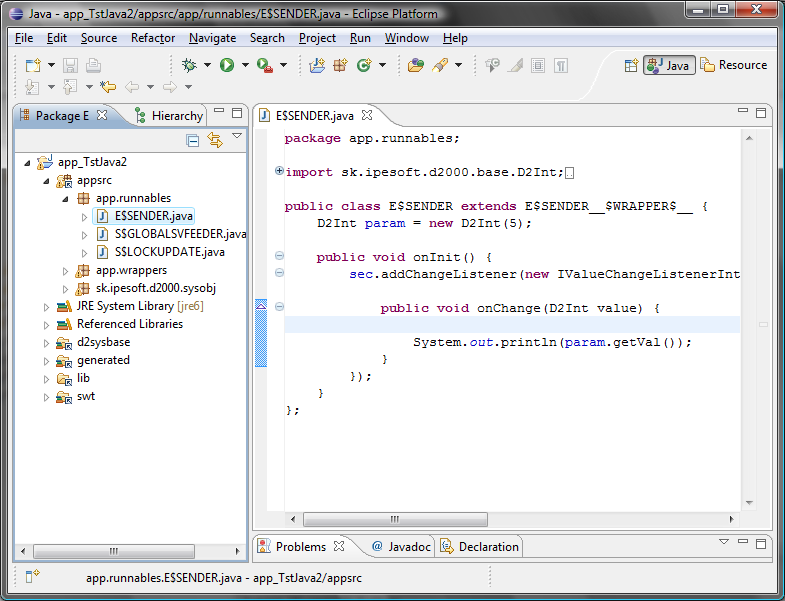785x601 pixels.
Task: Open the Refactor menu
Action: pos(153,38)
